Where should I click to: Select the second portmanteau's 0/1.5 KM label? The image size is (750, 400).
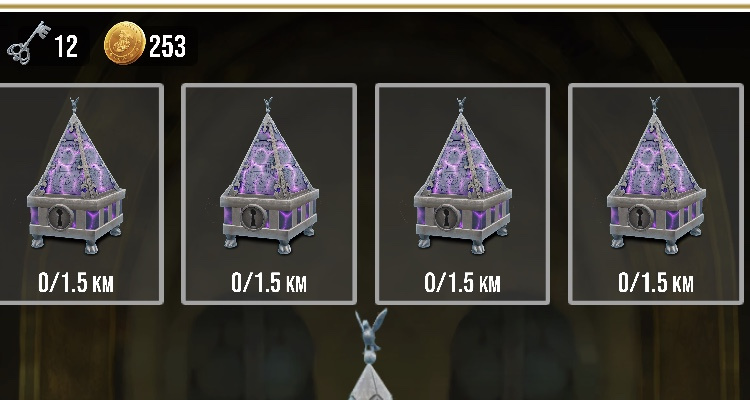pos(269,283)
